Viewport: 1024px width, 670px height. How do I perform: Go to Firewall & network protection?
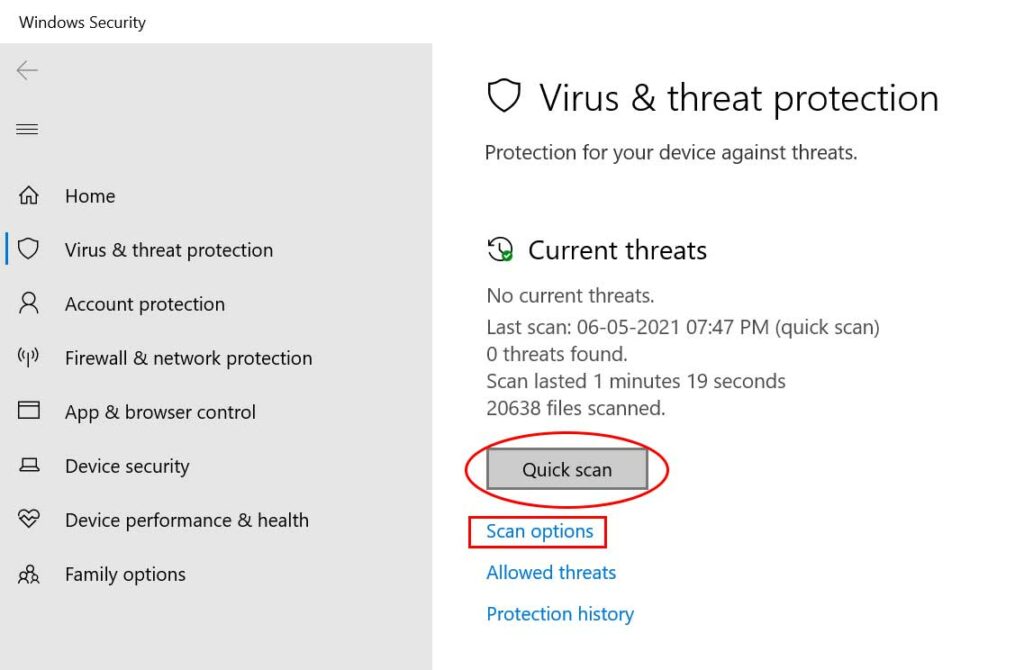189,359
